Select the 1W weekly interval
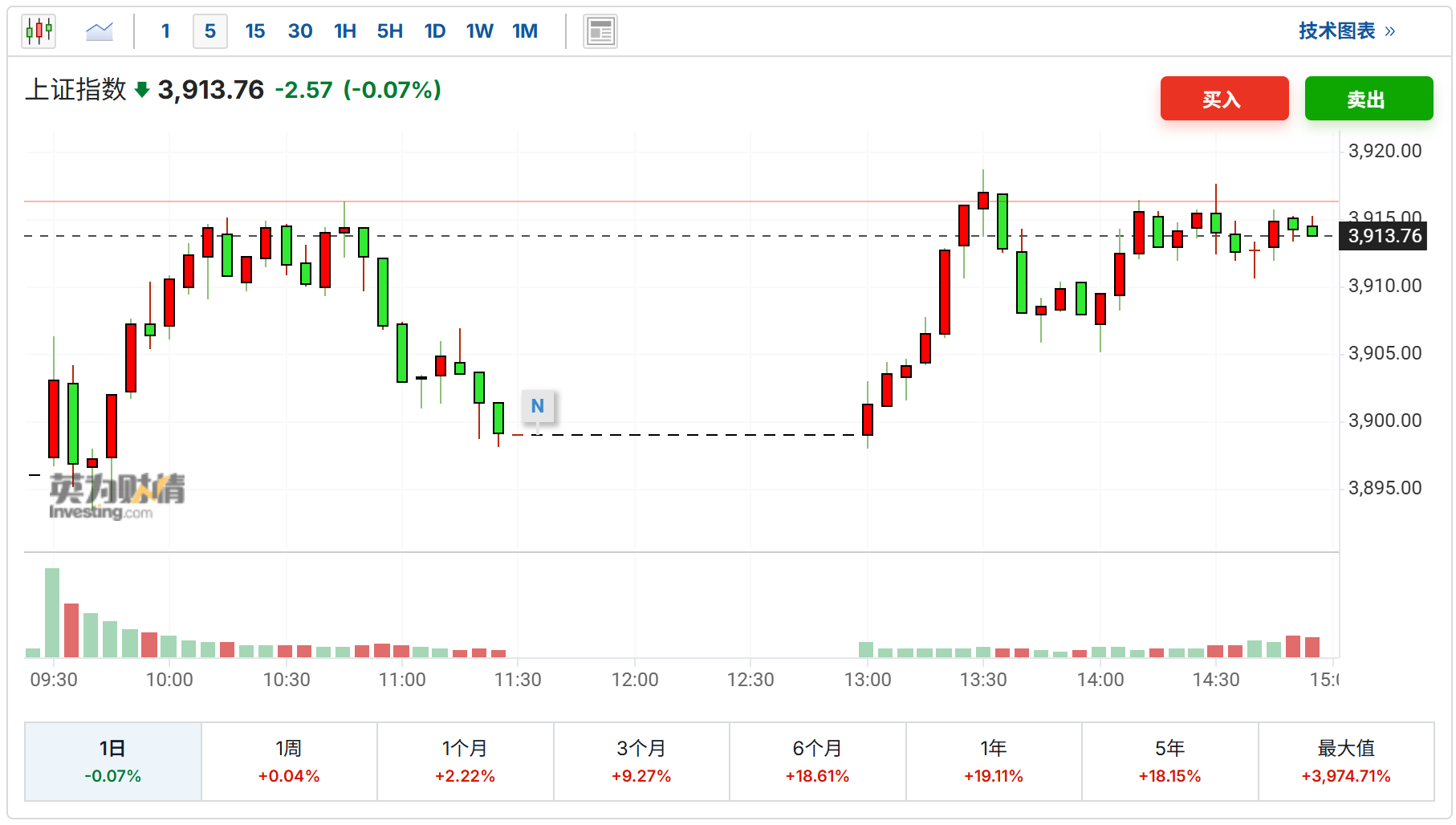The image size is (1456, 825). point(479,31)
